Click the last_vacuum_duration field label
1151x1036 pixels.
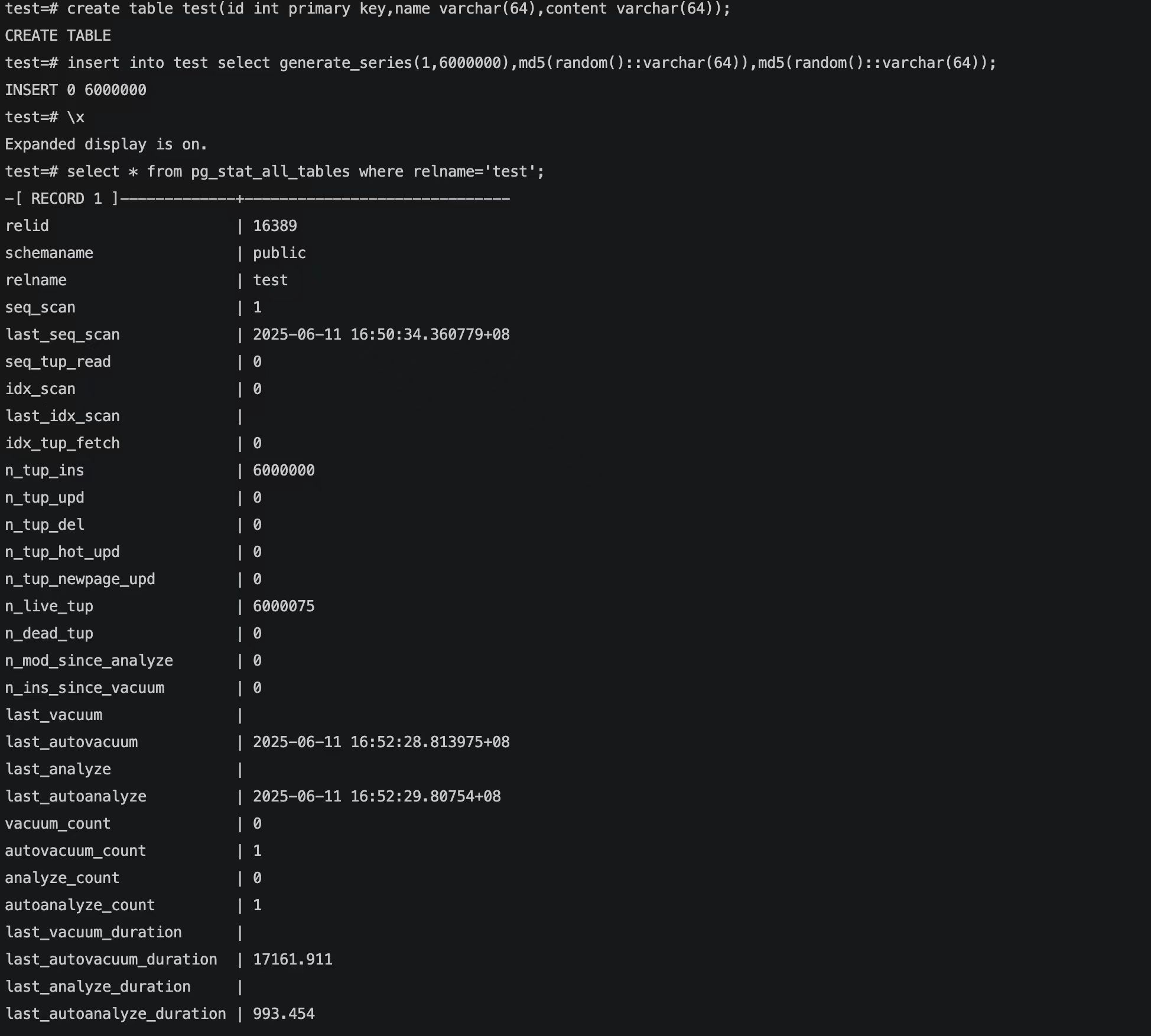pos(93,932)
